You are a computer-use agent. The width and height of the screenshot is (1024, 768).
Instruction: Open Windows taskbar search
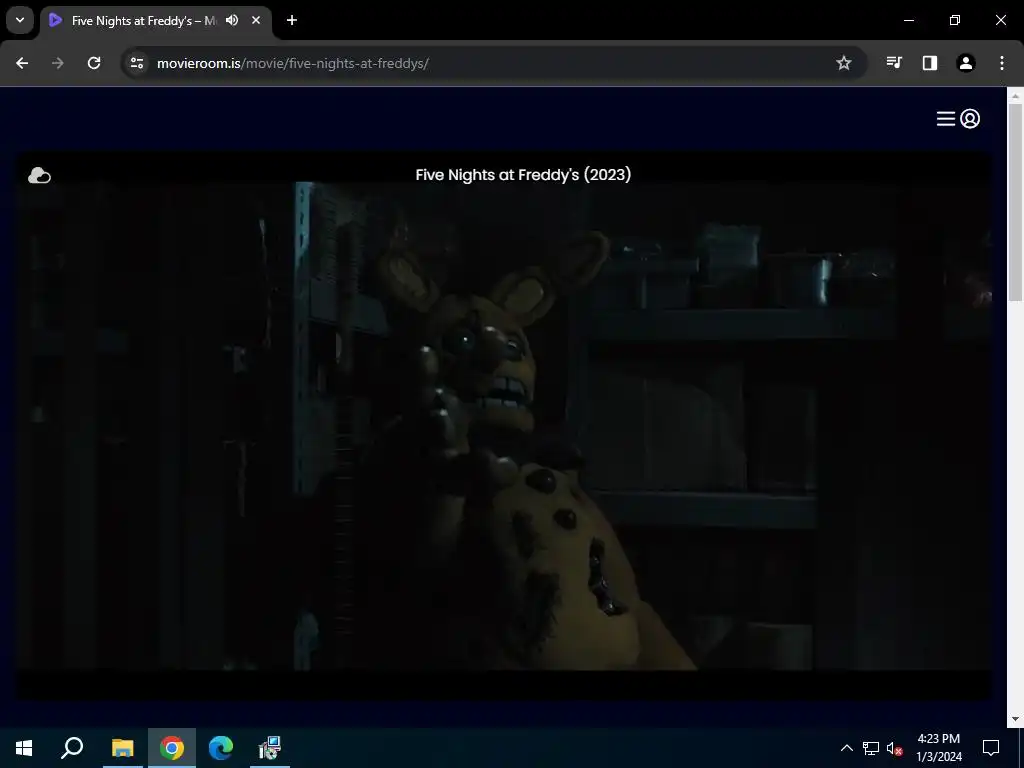point(72,748)
